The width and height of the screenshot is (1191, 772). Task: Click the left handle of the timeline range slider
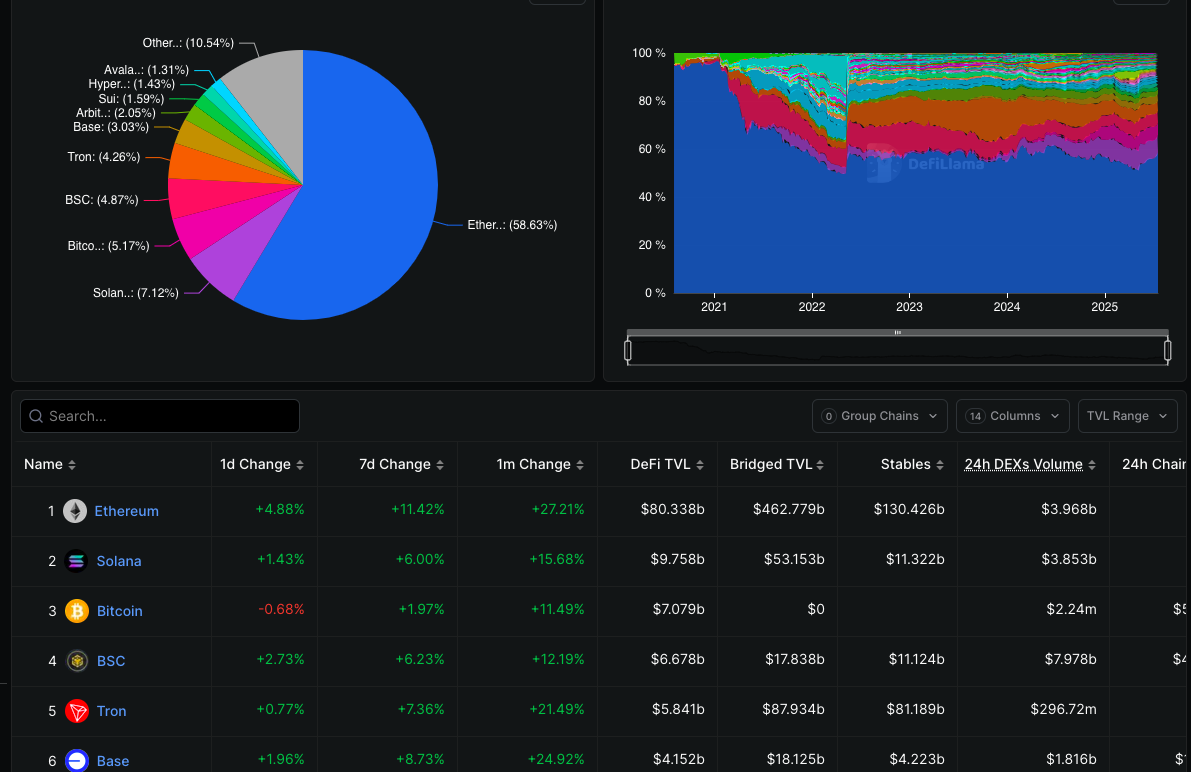[x=628, y=348]
